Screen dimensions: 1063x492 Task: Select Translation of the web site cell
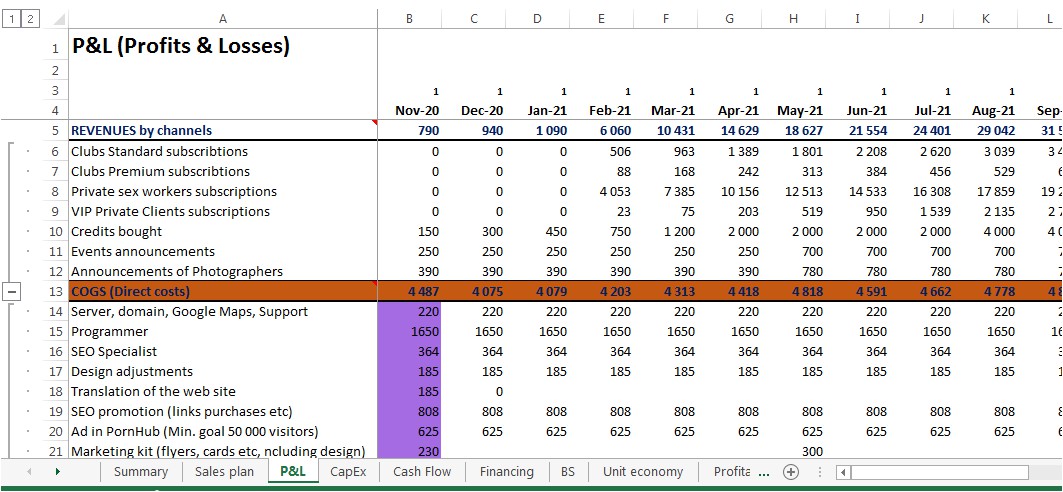tap(222, 392)
